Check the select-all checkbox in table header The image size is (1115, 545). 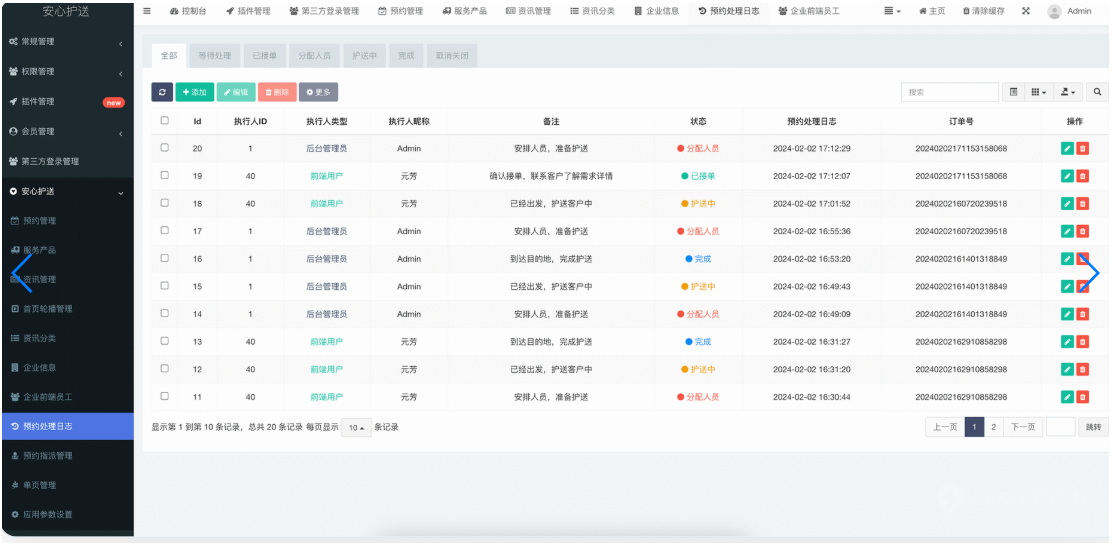[x=165, y=121]
